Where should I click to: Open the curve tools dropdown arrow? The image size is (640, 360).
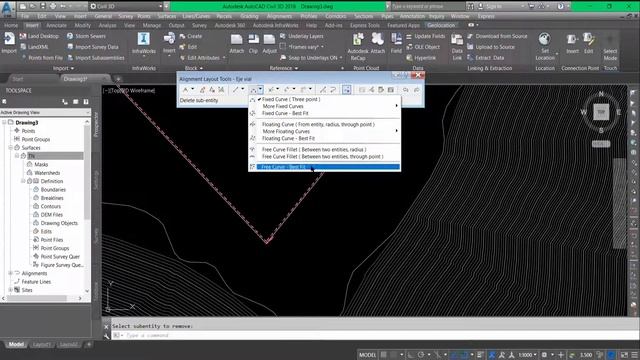[x=260, y=89]
